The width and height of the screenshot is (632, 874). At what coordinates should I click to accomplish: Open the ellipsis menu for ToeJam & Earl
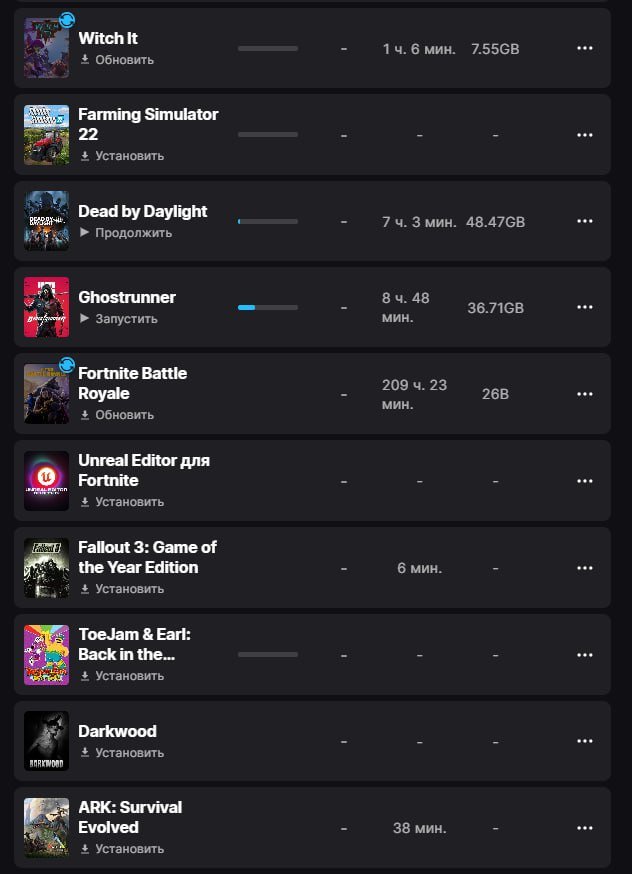click(x=585, y=653)
